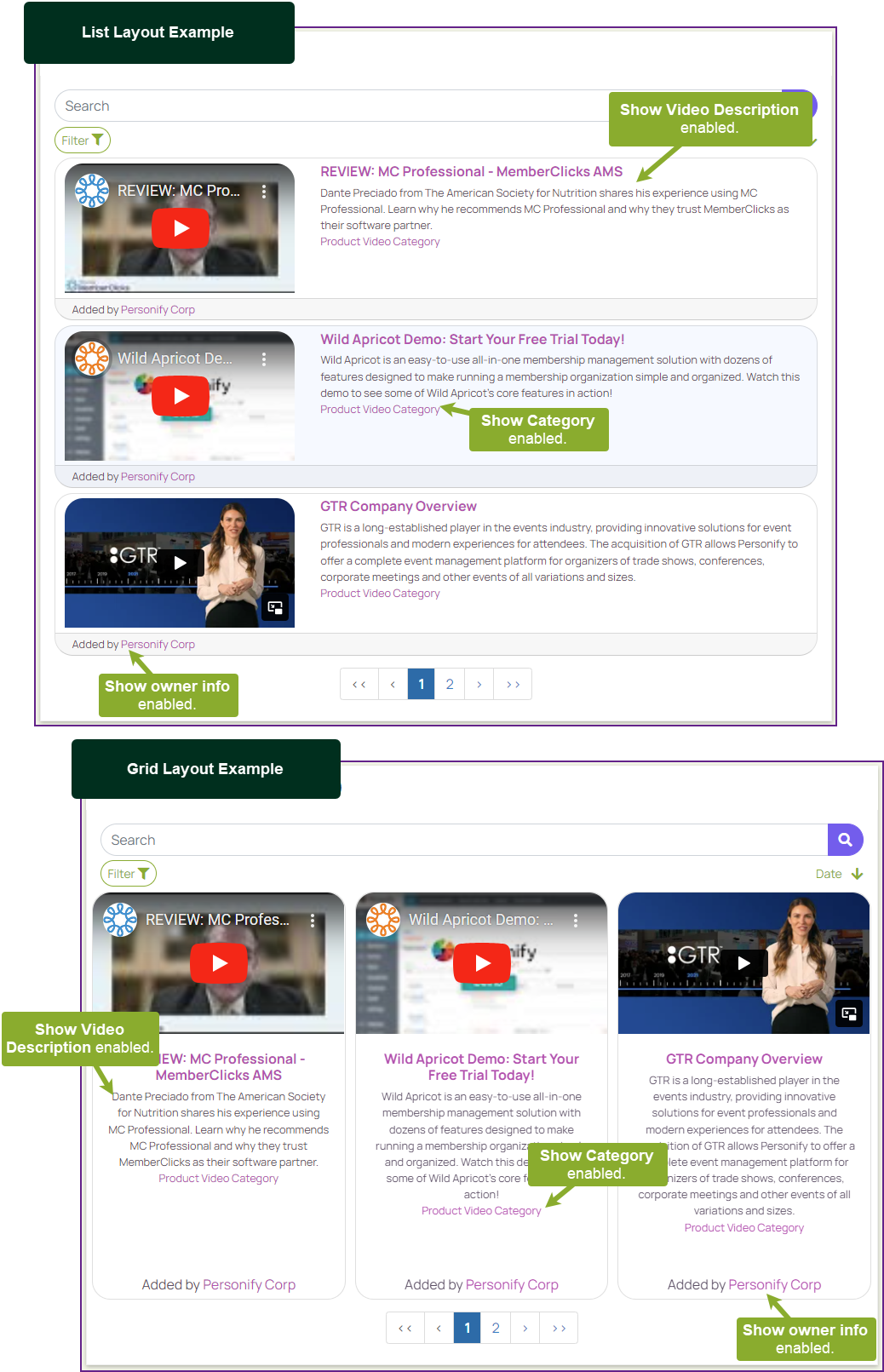
Task: Click the picture-in-picture icon on grid GTR video
Action: 849,1013
